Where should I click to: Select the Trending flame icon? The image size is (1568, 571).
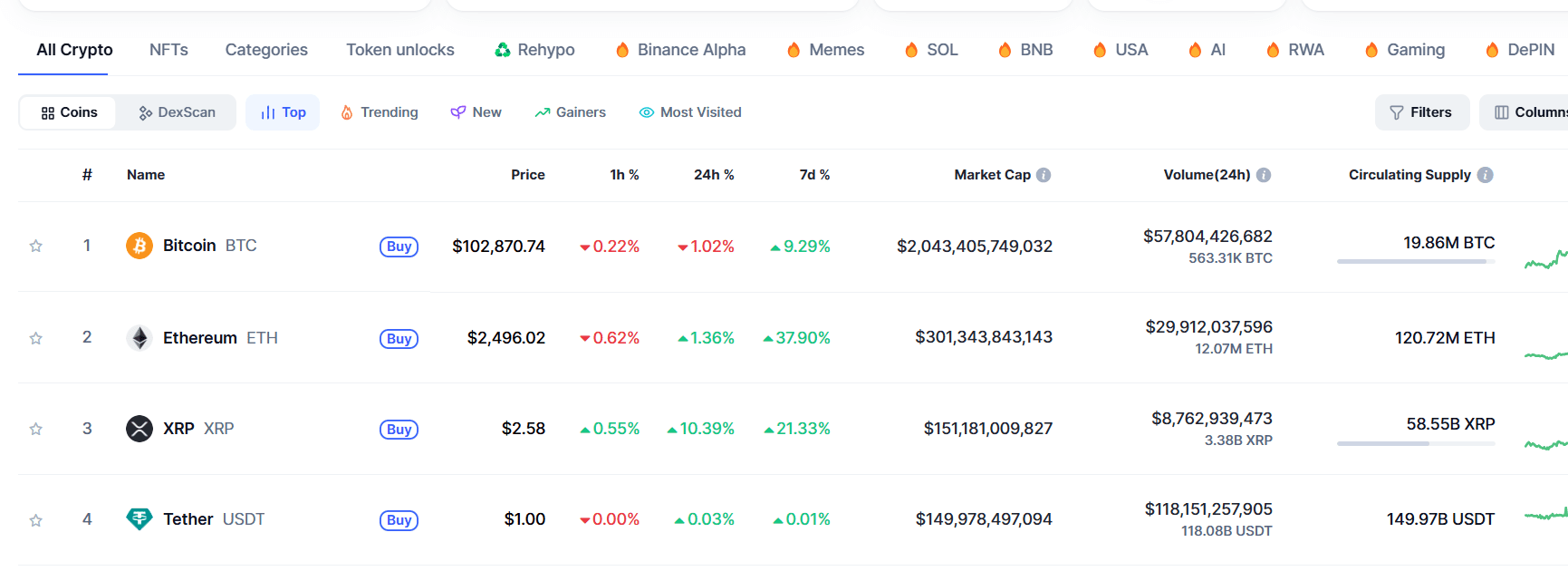click(348, 111)
